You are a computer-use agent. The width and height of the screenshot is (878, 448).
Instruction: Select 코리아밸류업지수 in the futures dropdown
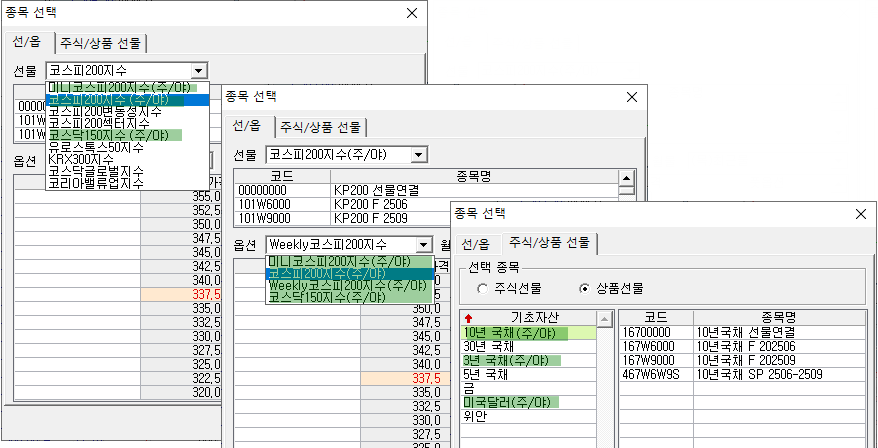click(96, 183)
